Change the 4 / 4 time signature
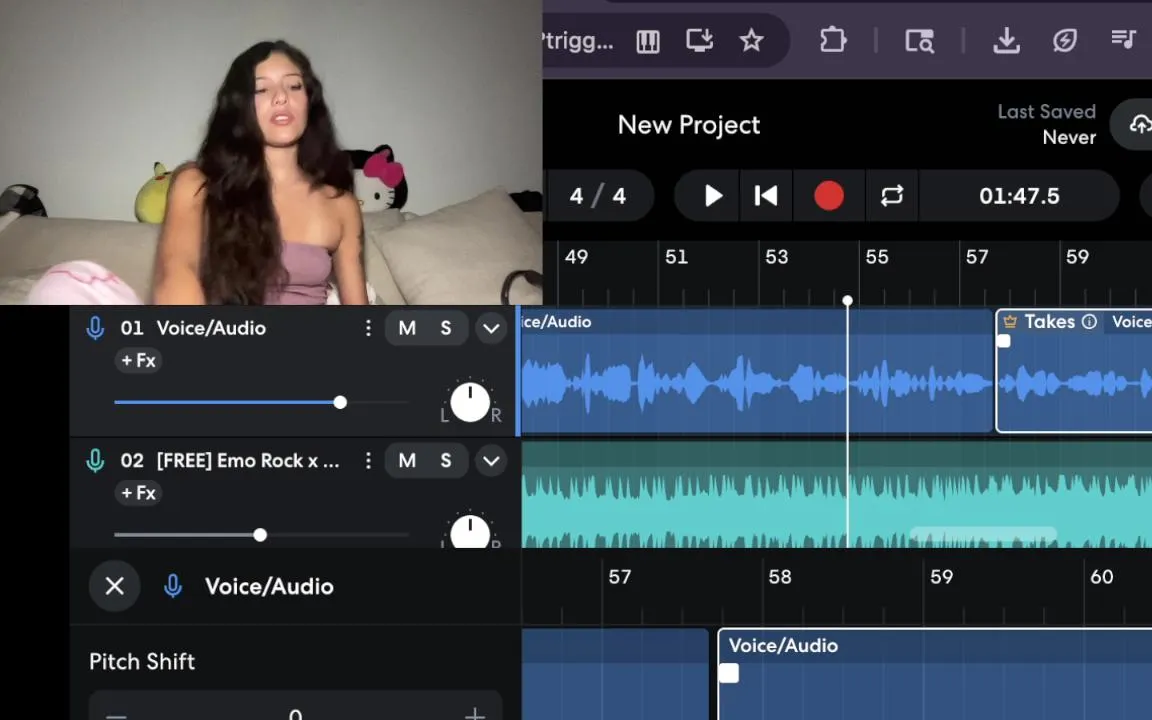 [598, 196]
